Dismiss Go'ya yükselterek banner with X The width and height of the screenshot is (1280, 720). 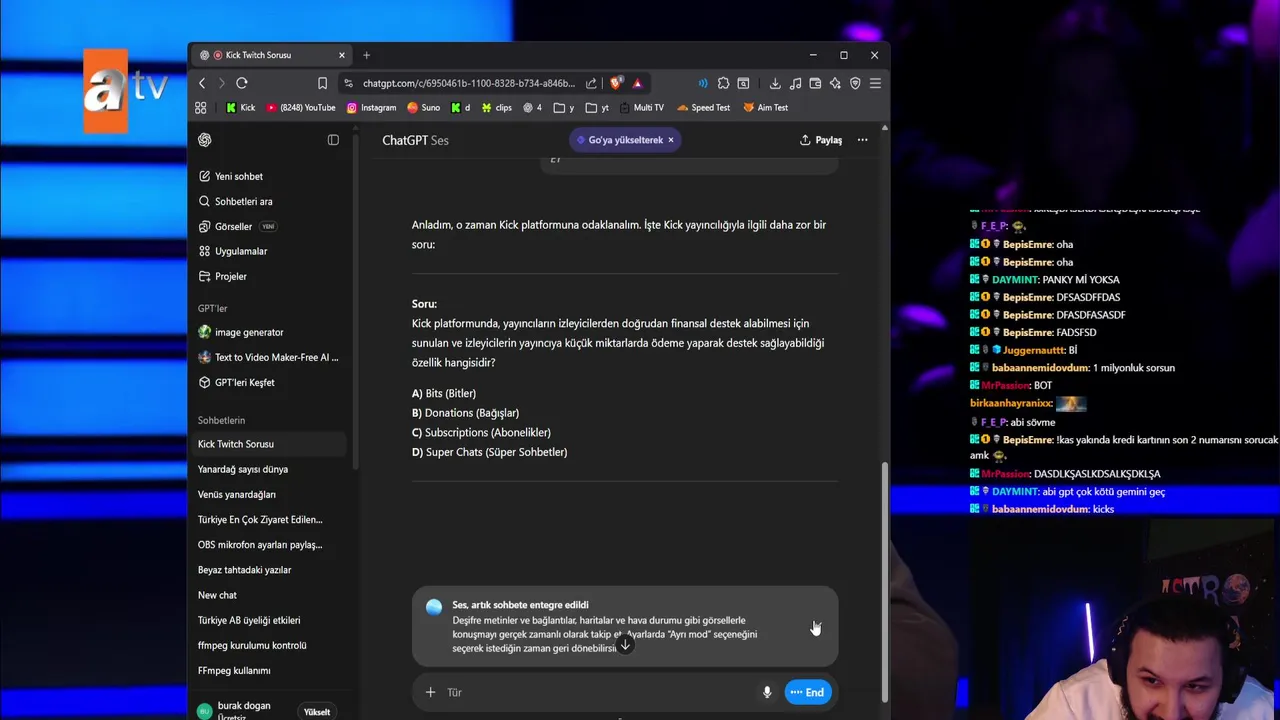click(x=671, y=140)
